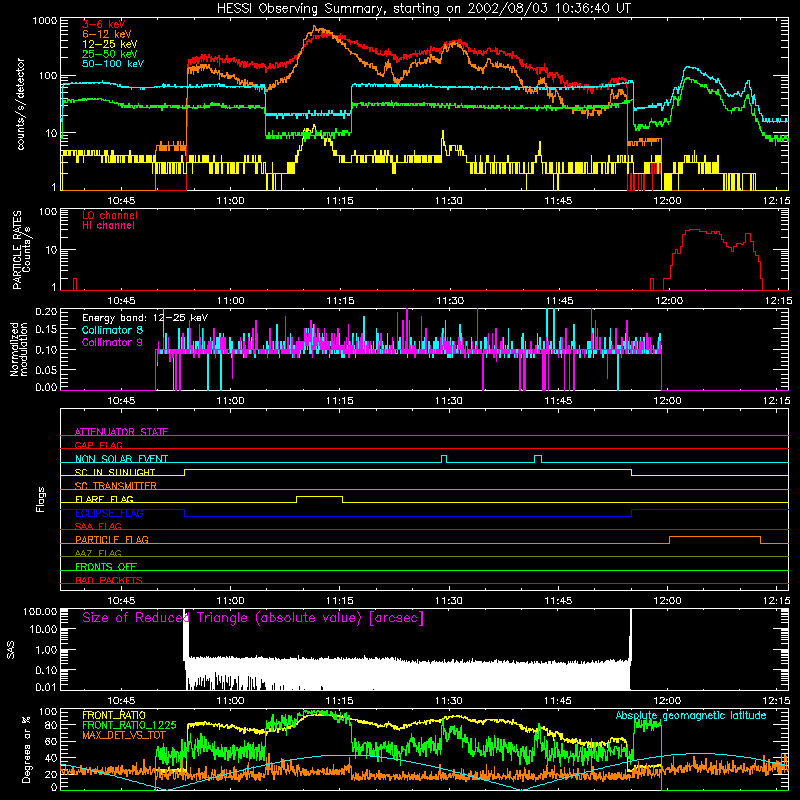Click the 12:00 tick label under particle rates panel
This screenshot has width=800, height=800.
(668, 301)
